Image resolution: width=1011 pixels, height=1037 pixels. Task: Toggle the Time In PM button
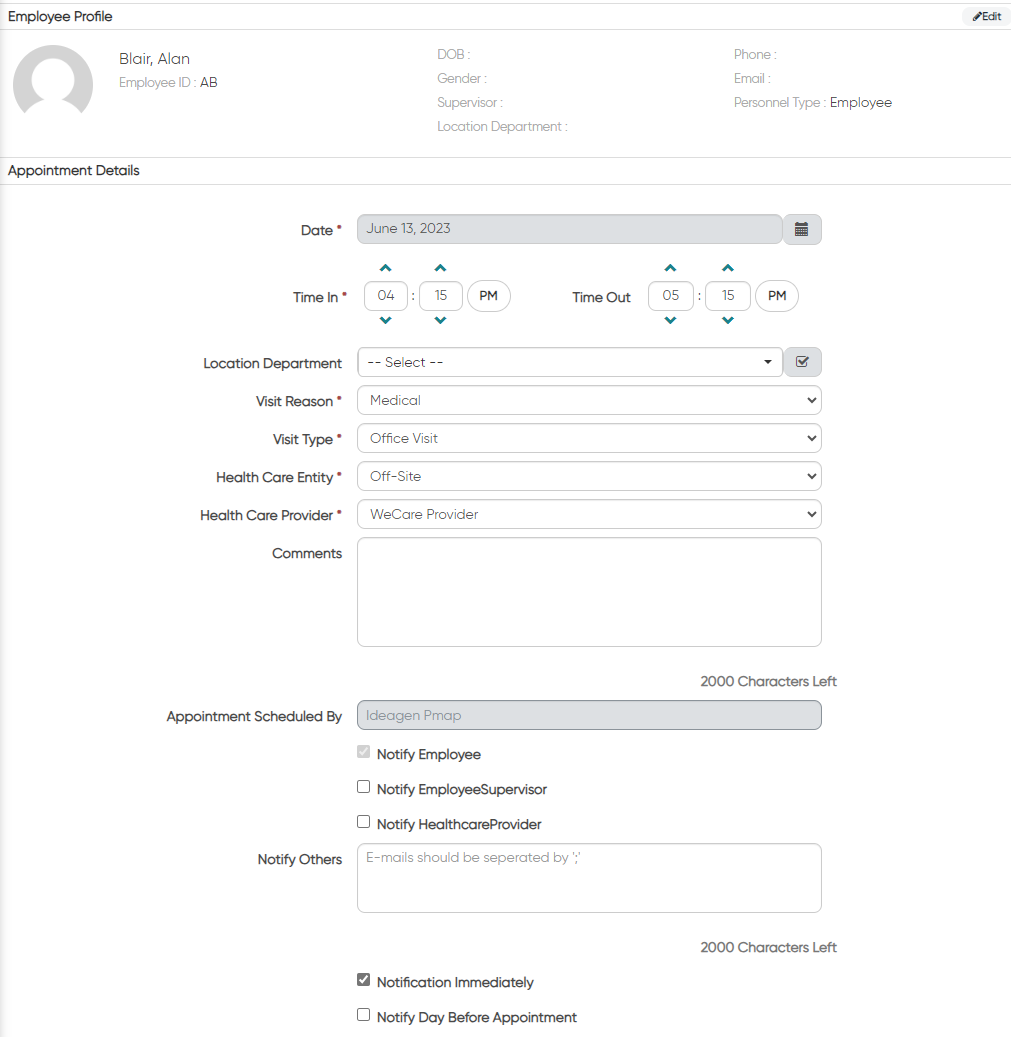click(489, 296)
